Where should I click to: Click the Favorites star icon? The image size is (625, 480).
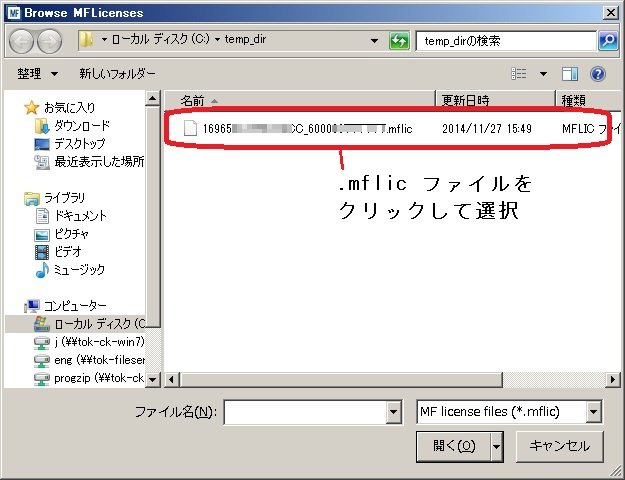click(31, 108)
